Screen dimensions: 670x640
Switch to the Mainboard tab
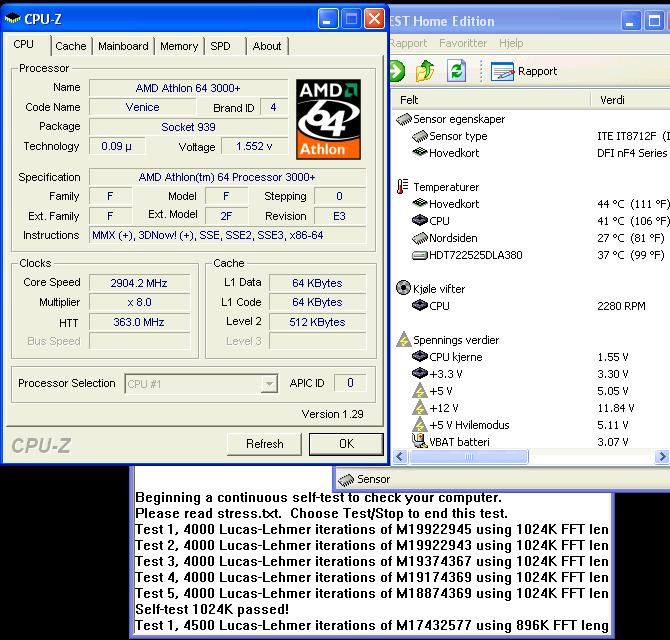tap(123, 46)
